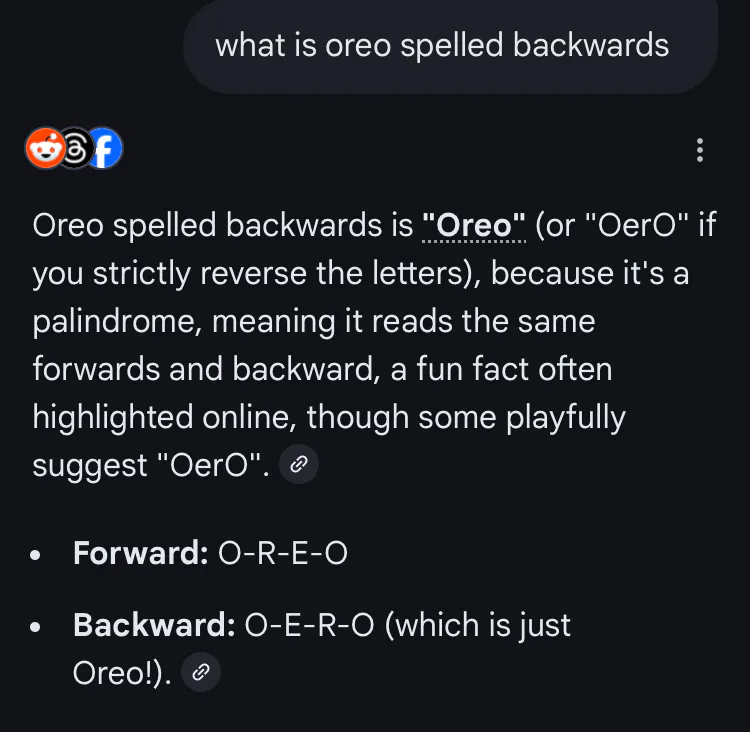750x732 pixels.
Task: Click the "O-R-E-O" spelling text
Action: click(282, 553)
